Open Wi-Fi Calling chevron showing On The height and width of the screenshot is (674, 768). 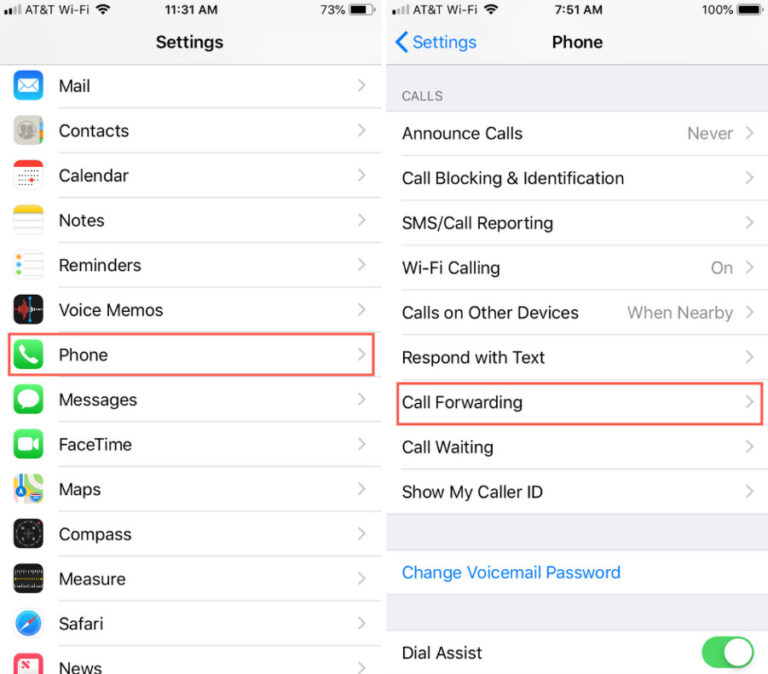coord(749,267)
